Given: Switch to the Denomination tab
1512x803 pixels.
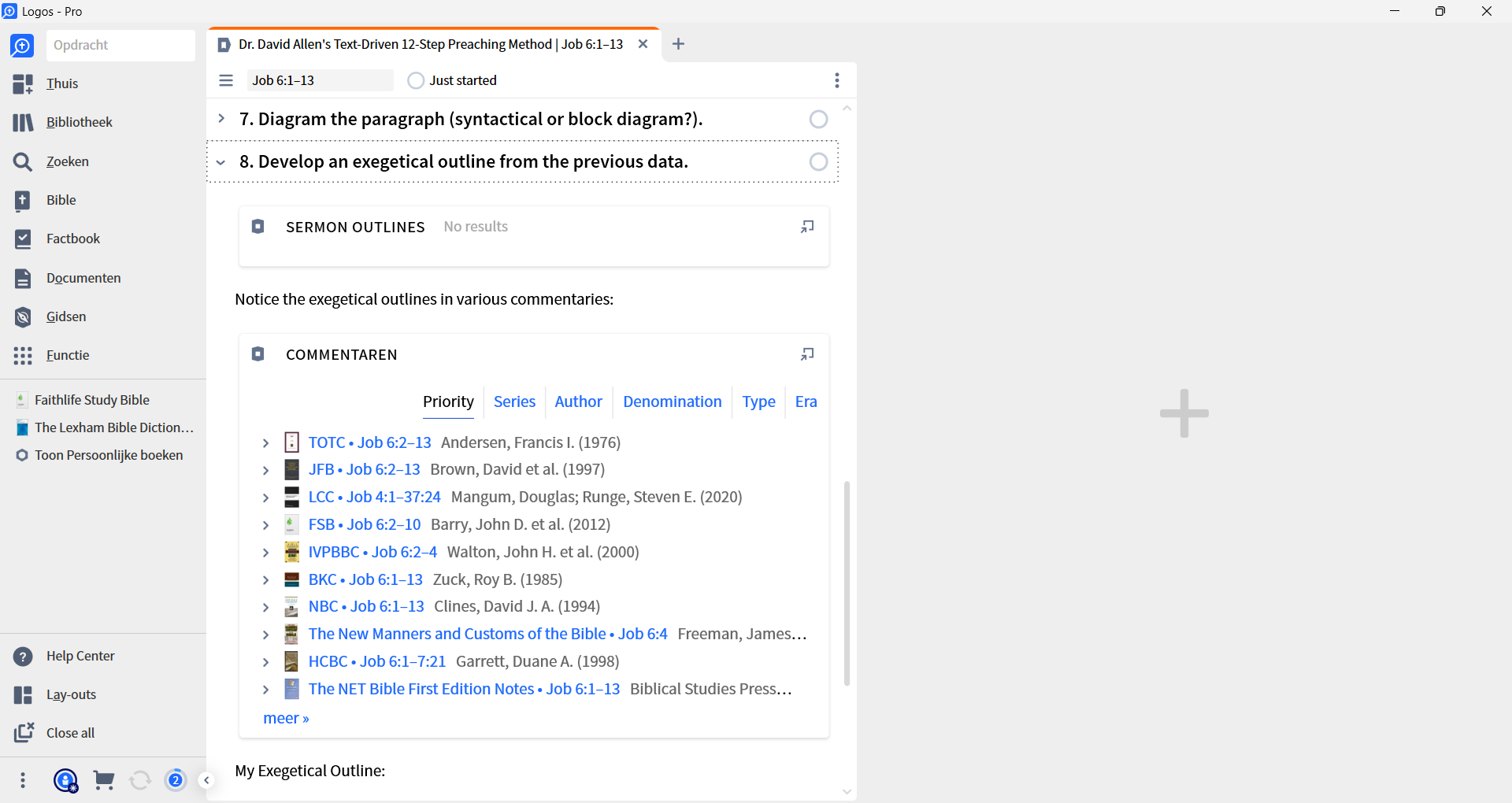Looking at the screenshot, I should (672, 401).
